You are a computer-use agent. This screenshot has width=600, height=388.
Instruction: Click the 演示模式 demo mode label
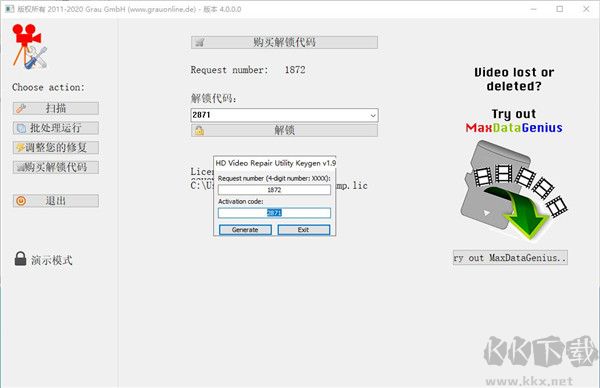point(52,261)
